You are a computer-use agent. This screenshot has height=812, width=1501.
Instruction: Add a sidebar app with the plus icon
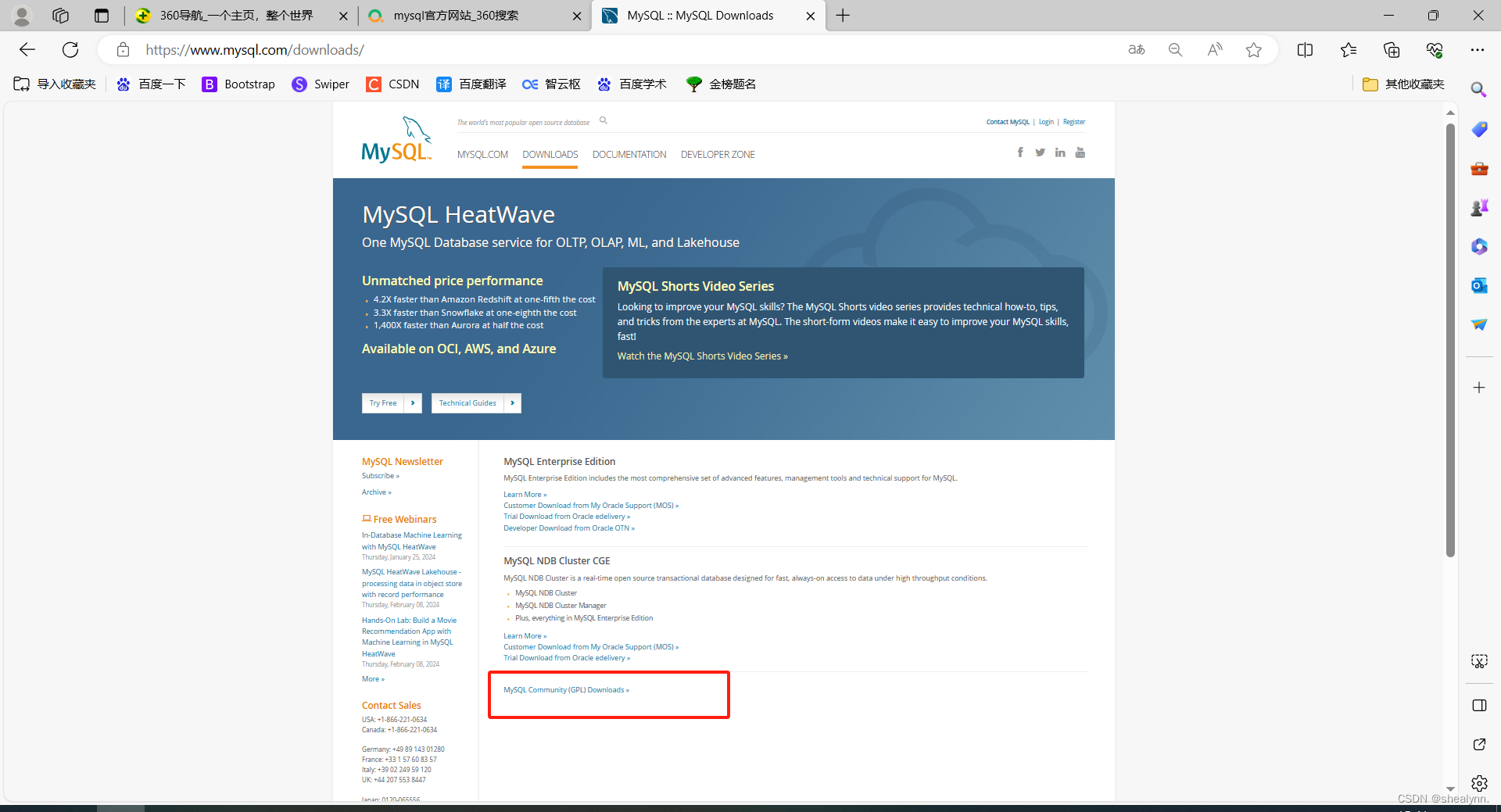click(1479, 388)
